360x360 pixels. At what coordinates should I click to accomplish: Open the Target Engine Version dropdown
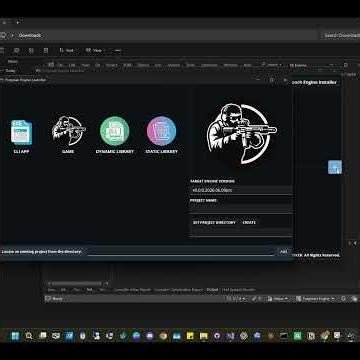241,190
